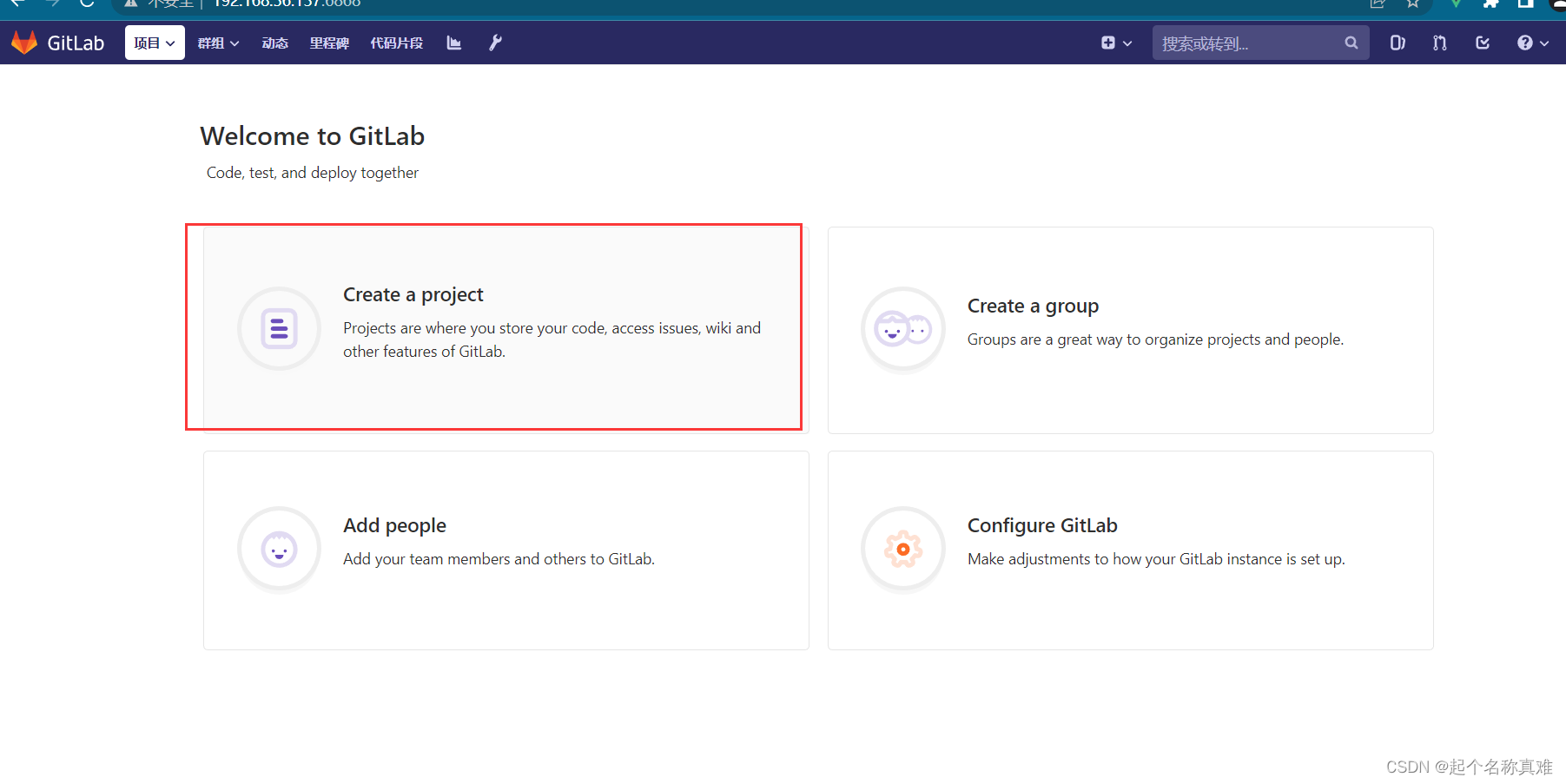The height and width of the screenshot is (784, 1566).
Task: Click the browser reload button
Action: [87, 3]
